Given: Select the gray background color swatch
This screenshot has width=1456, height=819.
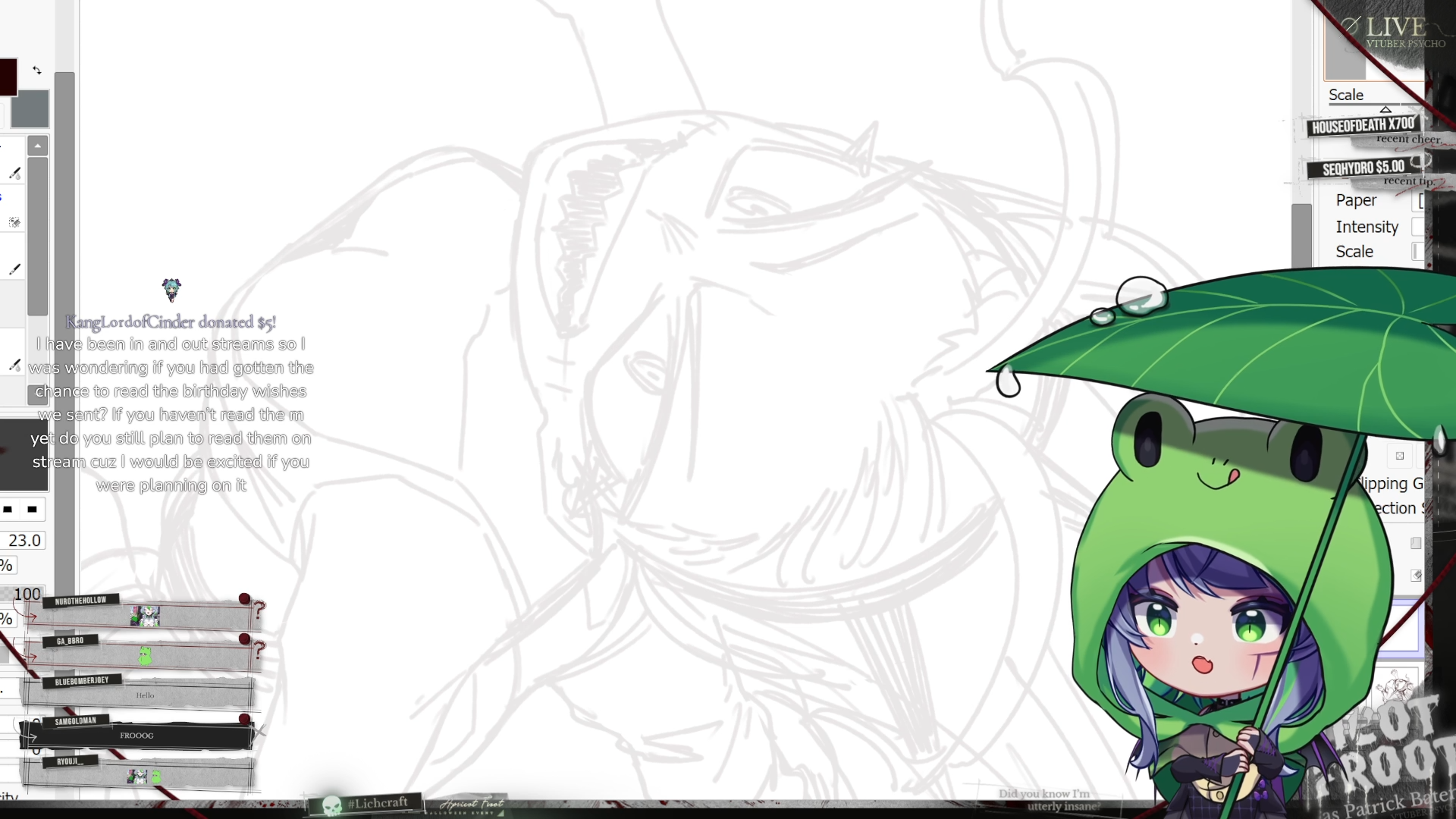Looking at the screenshot, I should coord(30,109).
